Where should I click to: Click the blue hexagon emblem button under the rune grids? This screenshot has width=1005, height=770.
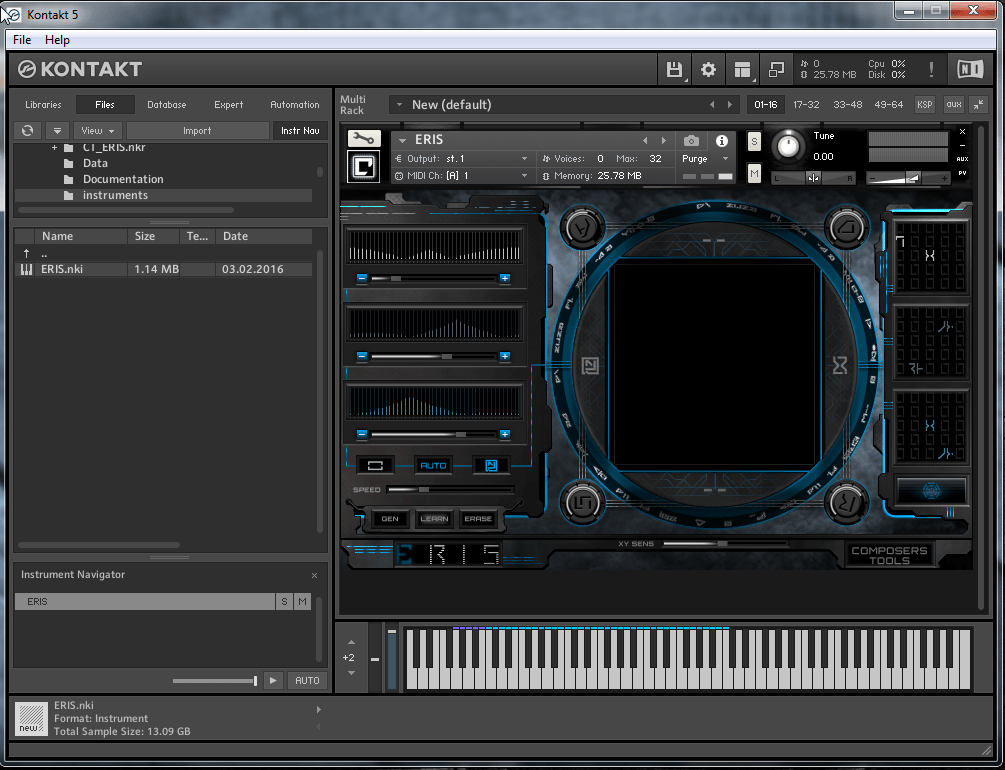point(931,491)
